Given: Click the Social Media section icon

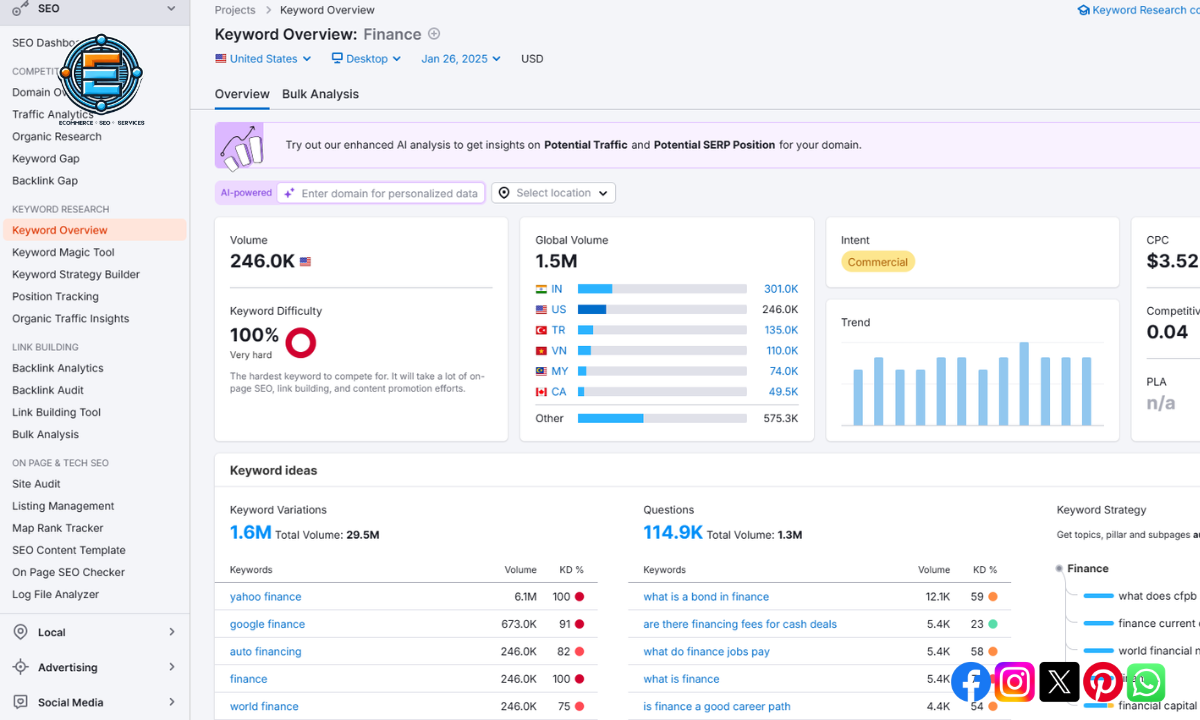Looking at the screenshot, I should pos(22,701).
